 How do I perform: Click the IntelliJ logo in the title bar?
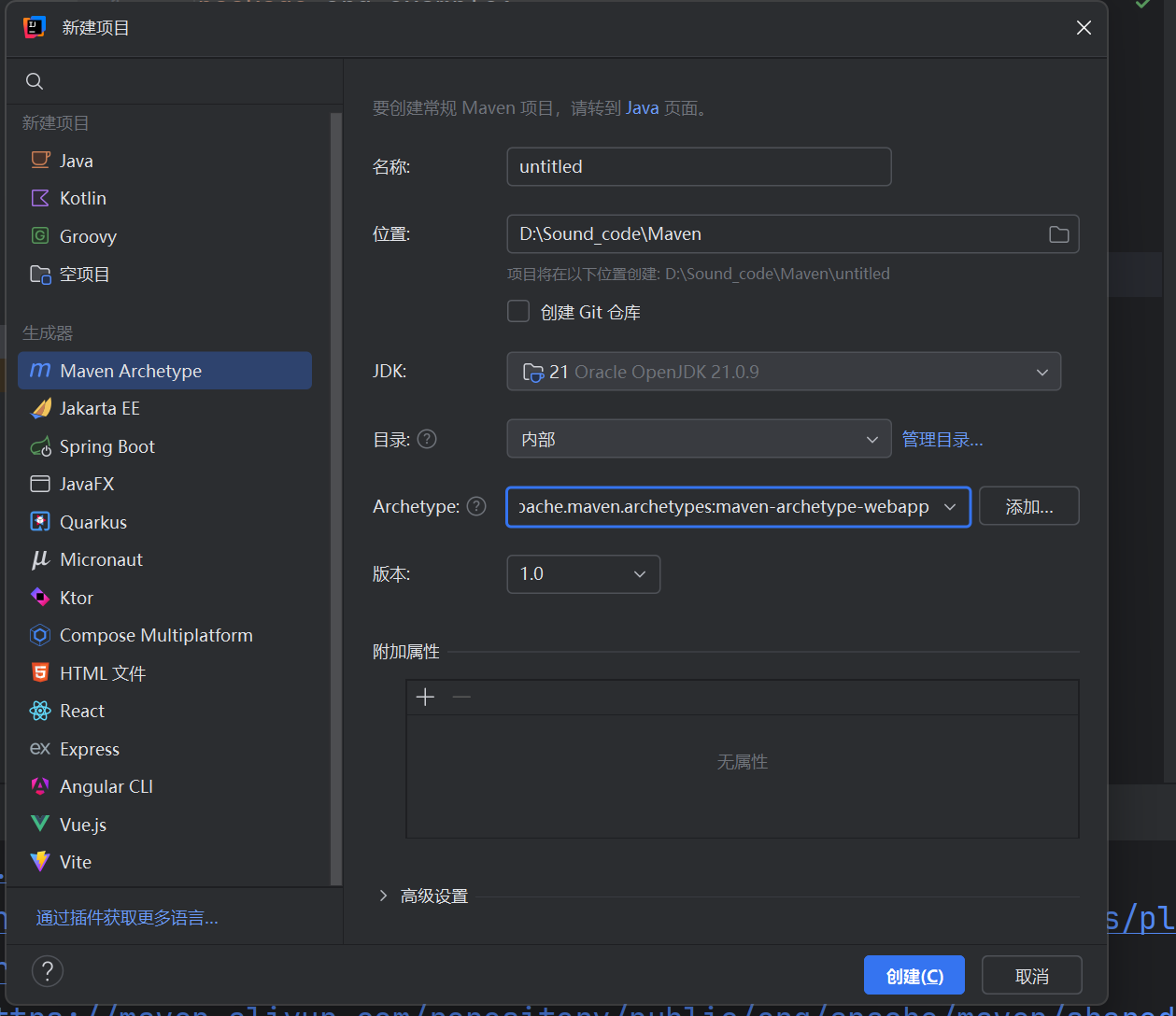pos(35,27)
